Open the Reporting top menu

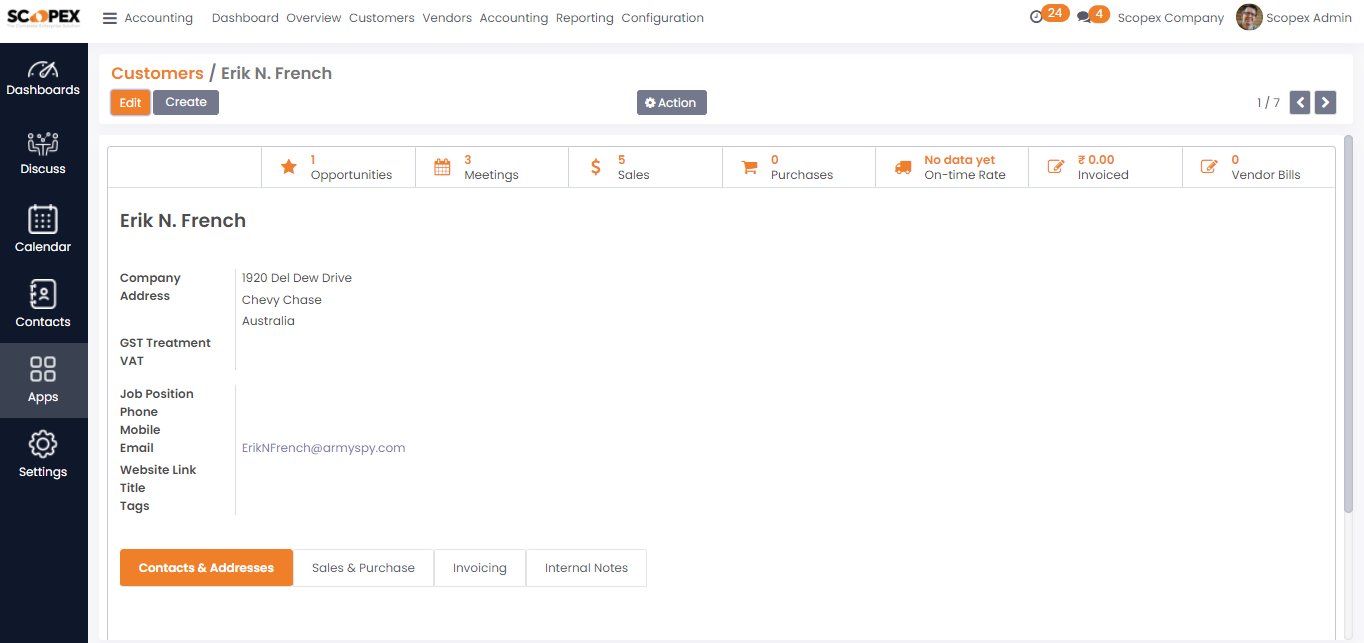tap(585, 18)
